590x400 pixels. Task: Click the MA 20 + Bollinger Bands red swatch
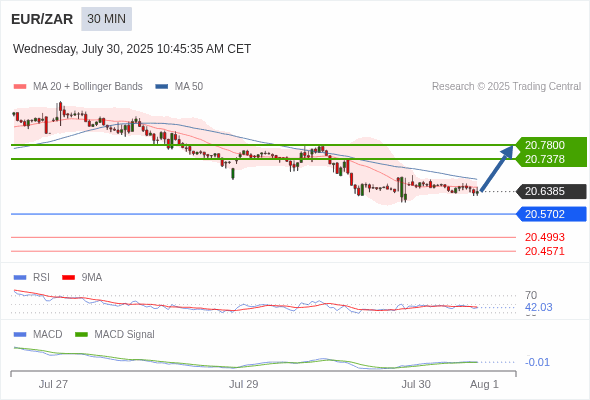[x=20, y=87]
